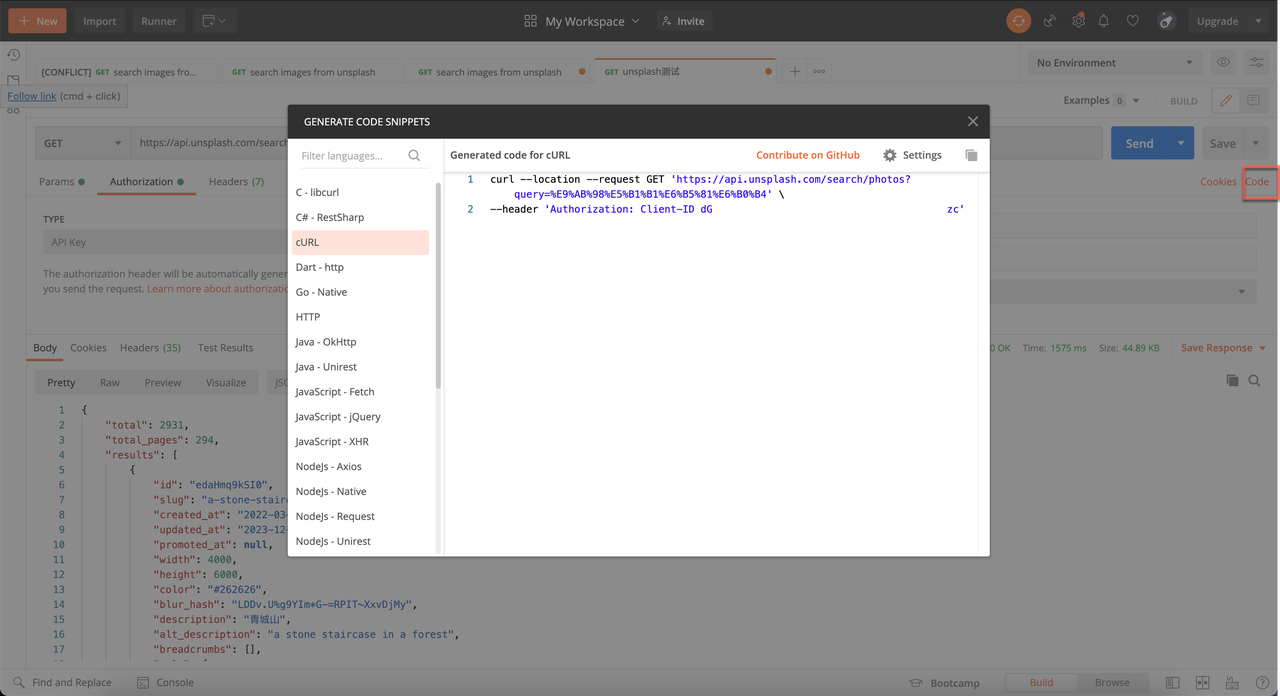Viewport: 1280px width, 696px height.
Task: Open the user avatar menu
Action: click(1165, 20)
